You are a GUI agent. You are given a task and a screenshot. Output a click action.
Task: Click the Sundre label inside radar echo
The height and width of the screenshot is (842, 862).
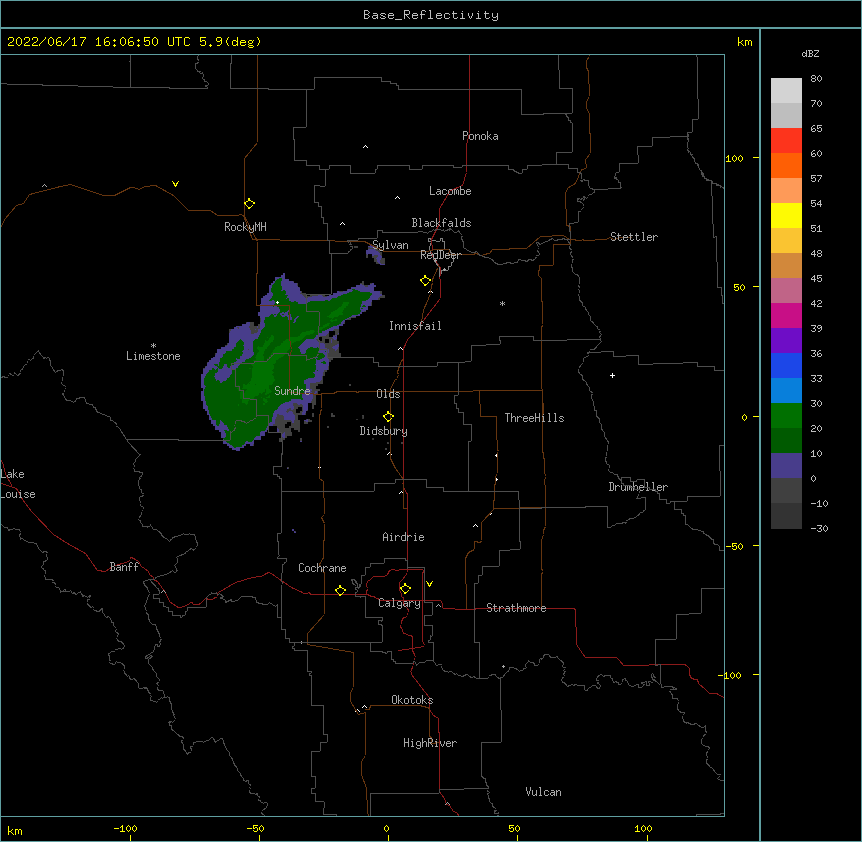[292, 391]
